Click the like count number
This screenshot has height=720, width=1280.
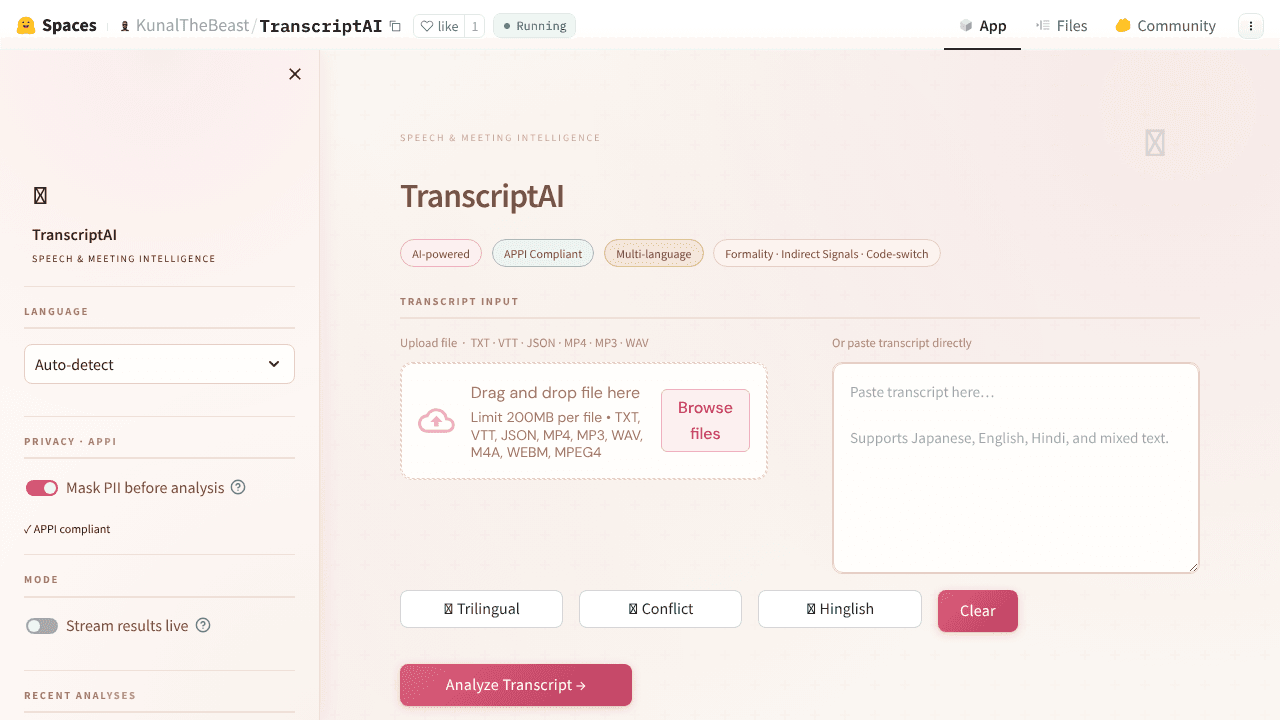pyautogui.click(x=475, y=26)
